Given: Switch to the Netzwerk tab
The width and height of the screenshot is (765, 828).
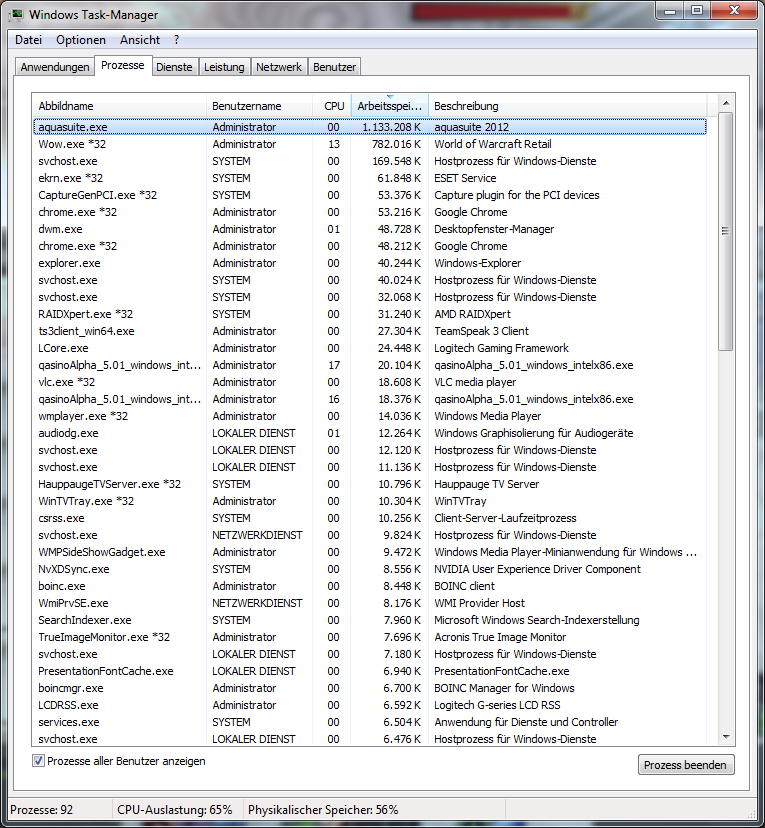Looking at the screenshot, I should coord(279,67).
